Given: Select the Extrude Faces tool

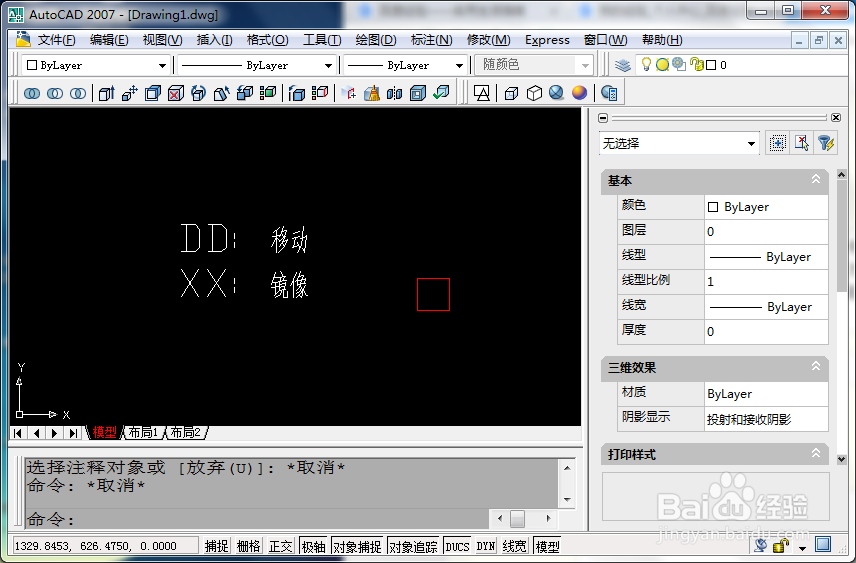Looking at the screenshot, I should click(106, 93).
